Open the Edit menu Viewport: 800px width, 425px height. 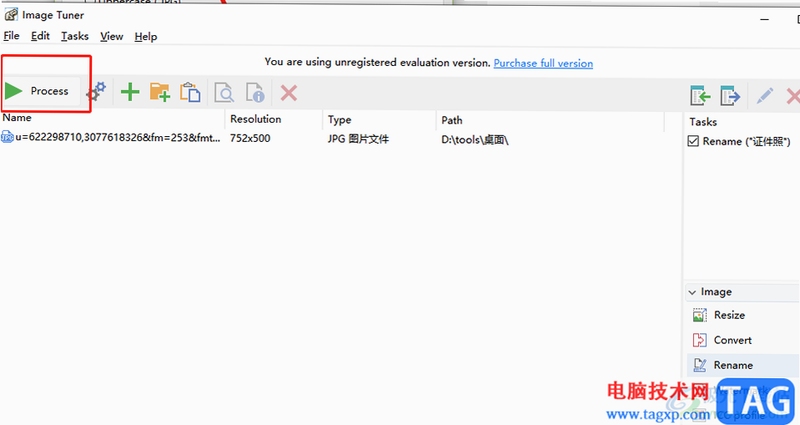click(x=40, y=36)
